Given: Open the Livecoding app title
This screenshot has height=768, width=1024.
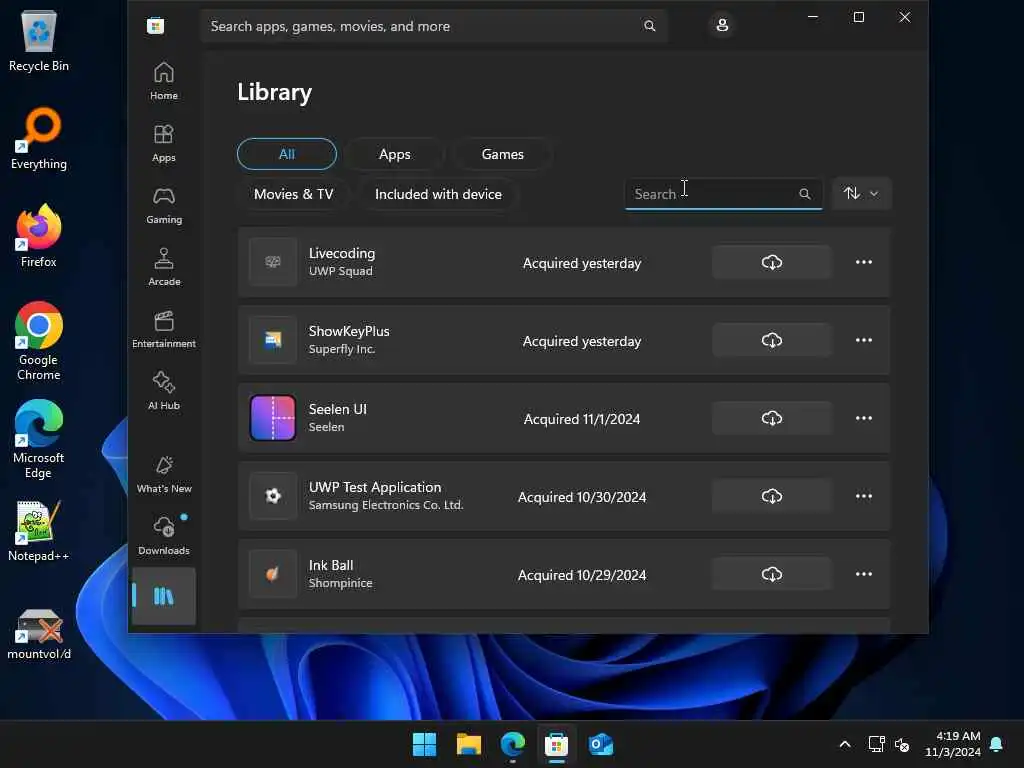Looking at the screenshot, I should (342, 253).
